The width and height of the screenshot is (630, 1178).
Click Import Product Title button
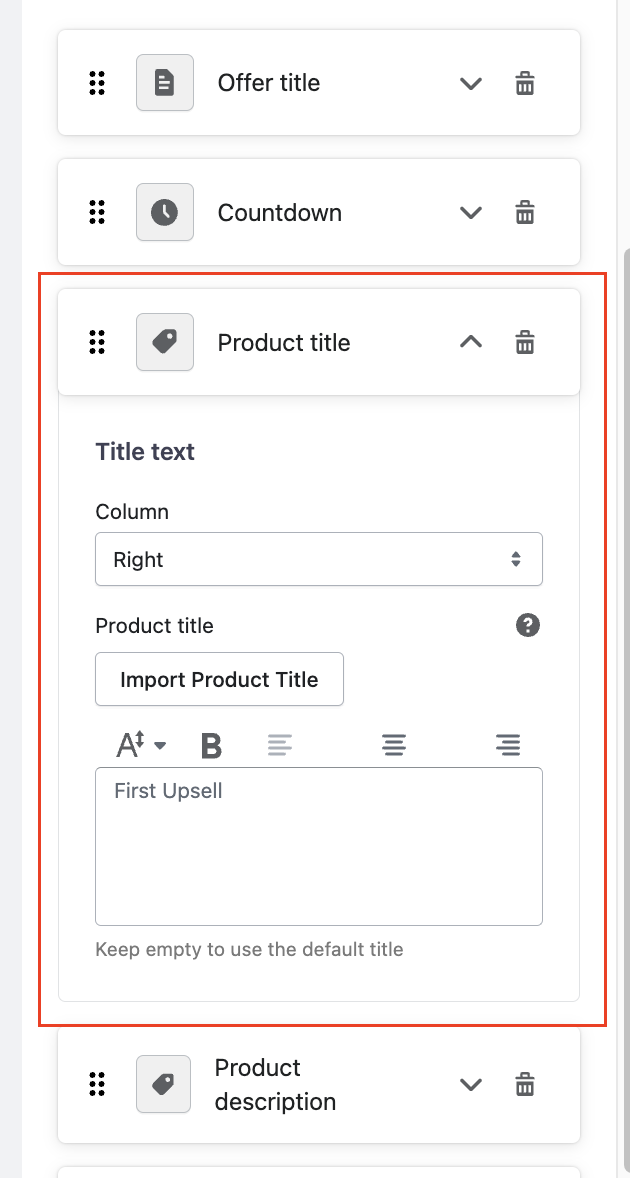(x=219, y=680)
